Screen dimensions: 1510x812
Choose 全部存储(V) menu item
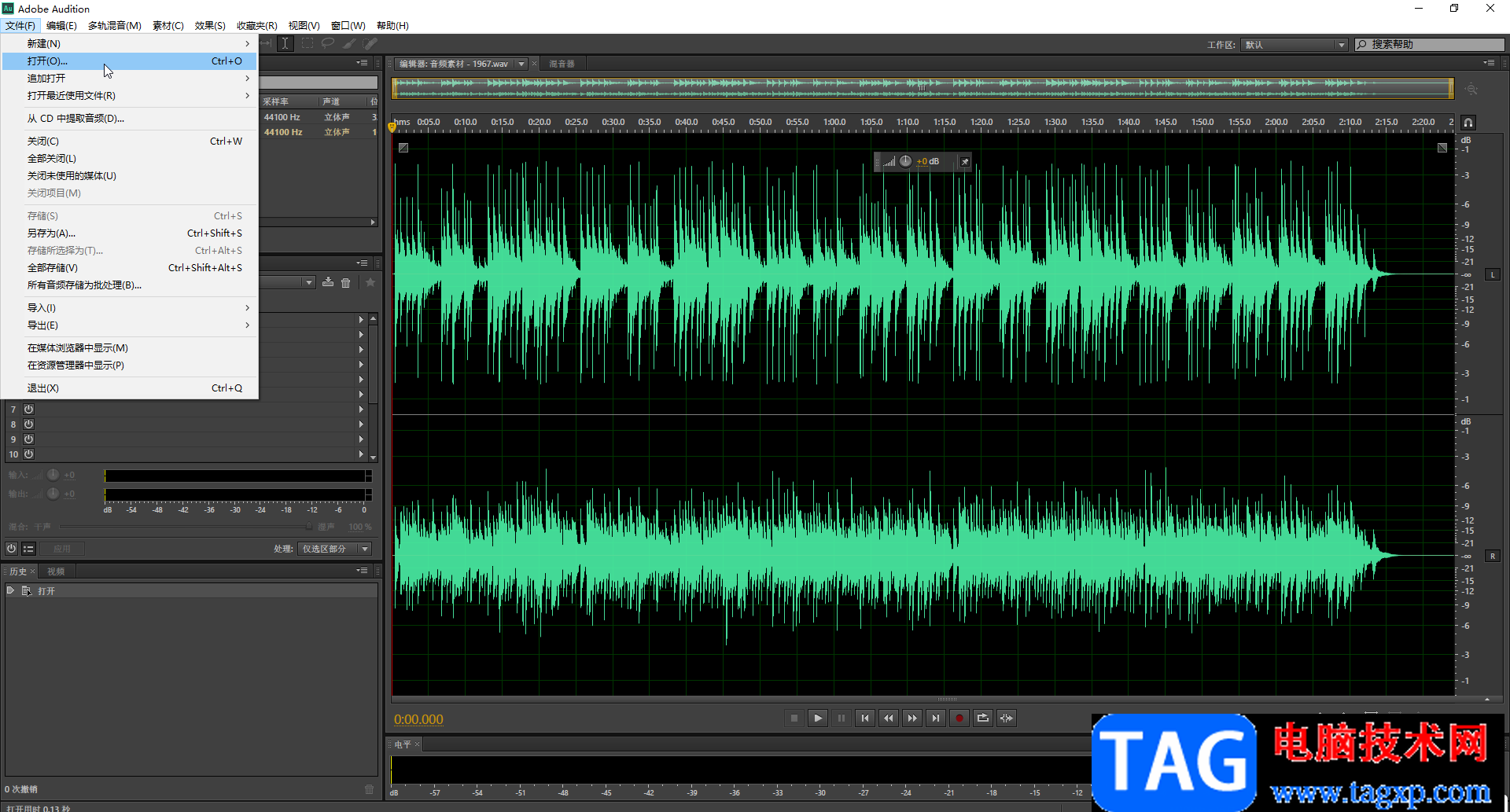tap(130, 267)
